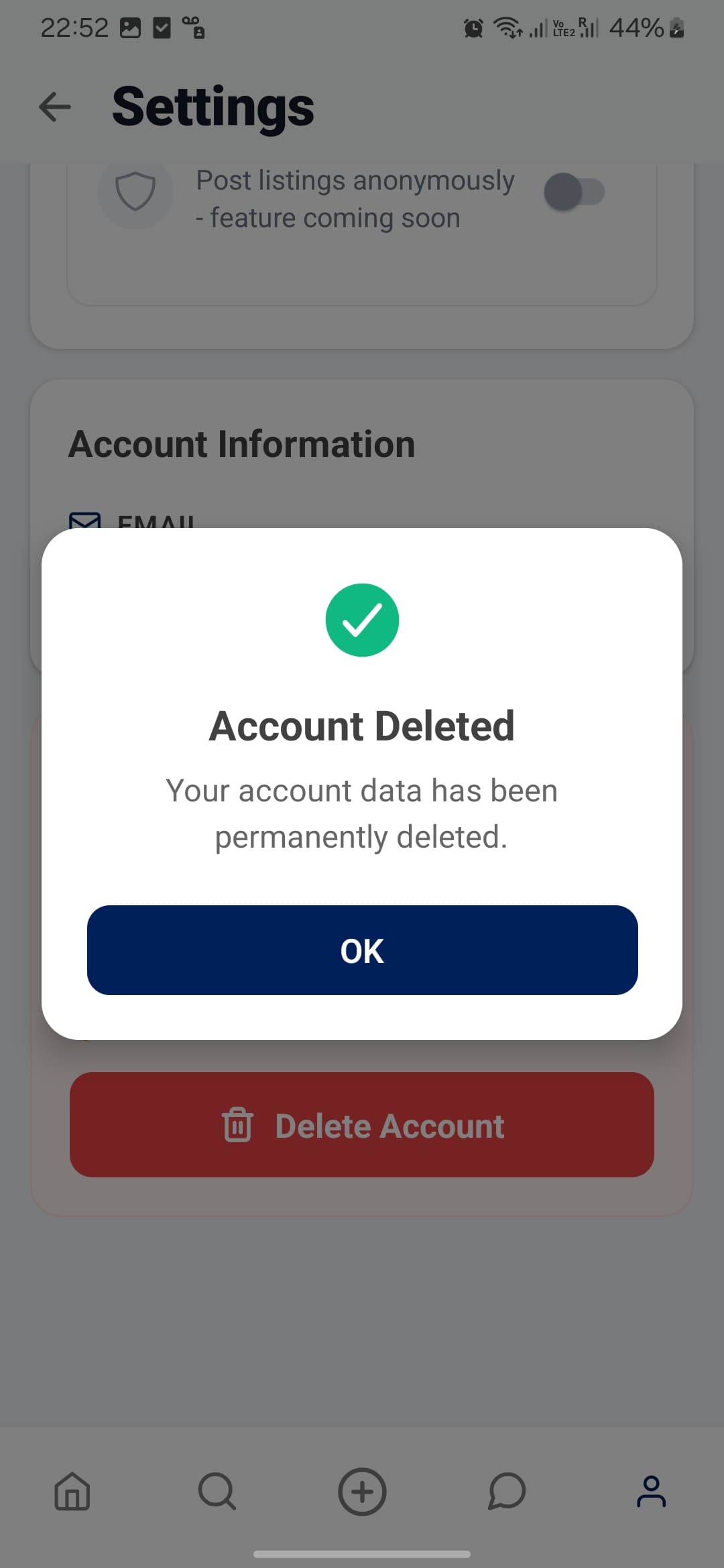Open the Home tab in bottom navigation
Screen dimensions: 724x1568
(72, 1492)
